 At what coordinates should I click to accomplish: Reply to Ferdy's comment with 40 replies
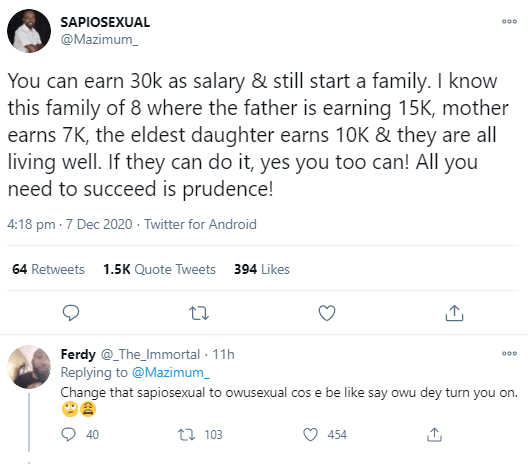coord(68,434)
